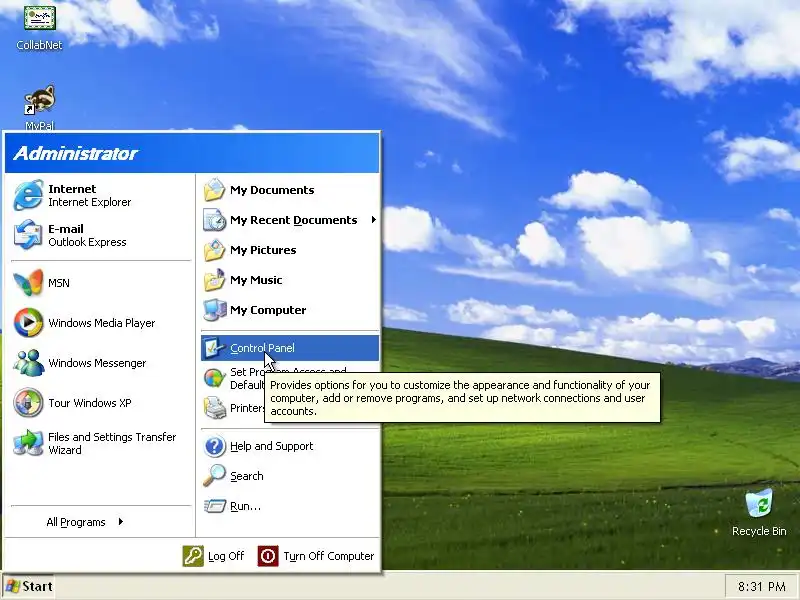Click the Files and Settings Transfer Wizard label

coord(112,443)
